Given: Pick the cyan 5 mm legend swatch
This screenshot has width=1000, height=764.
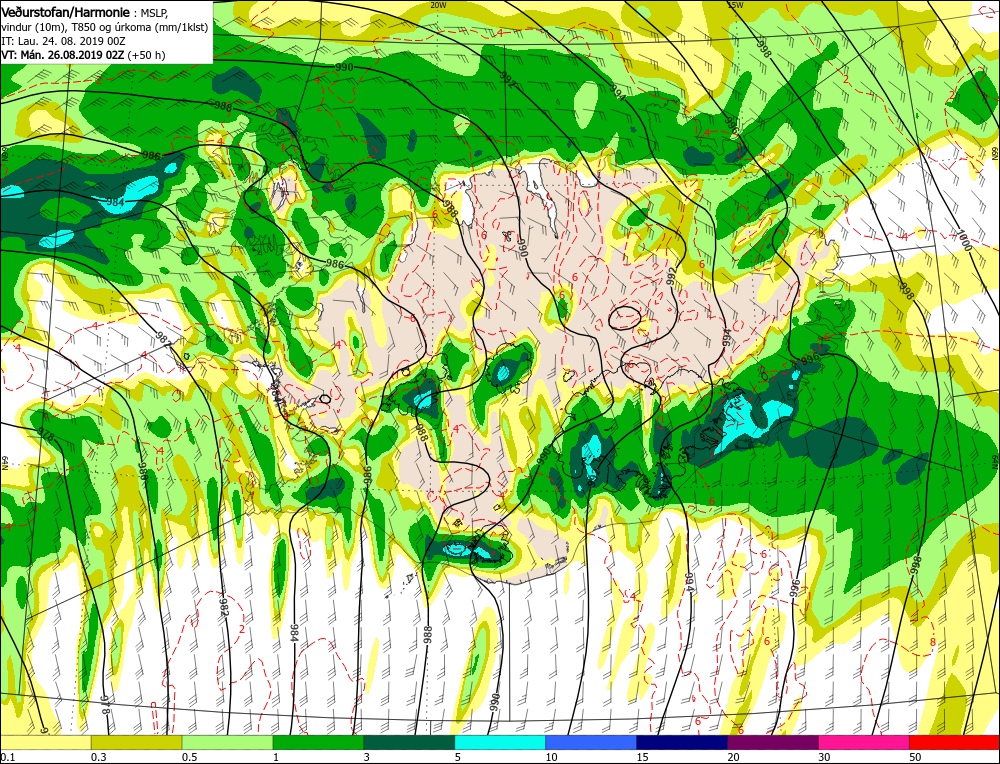Looking at the screenshot, I should [x=500, y=742].
